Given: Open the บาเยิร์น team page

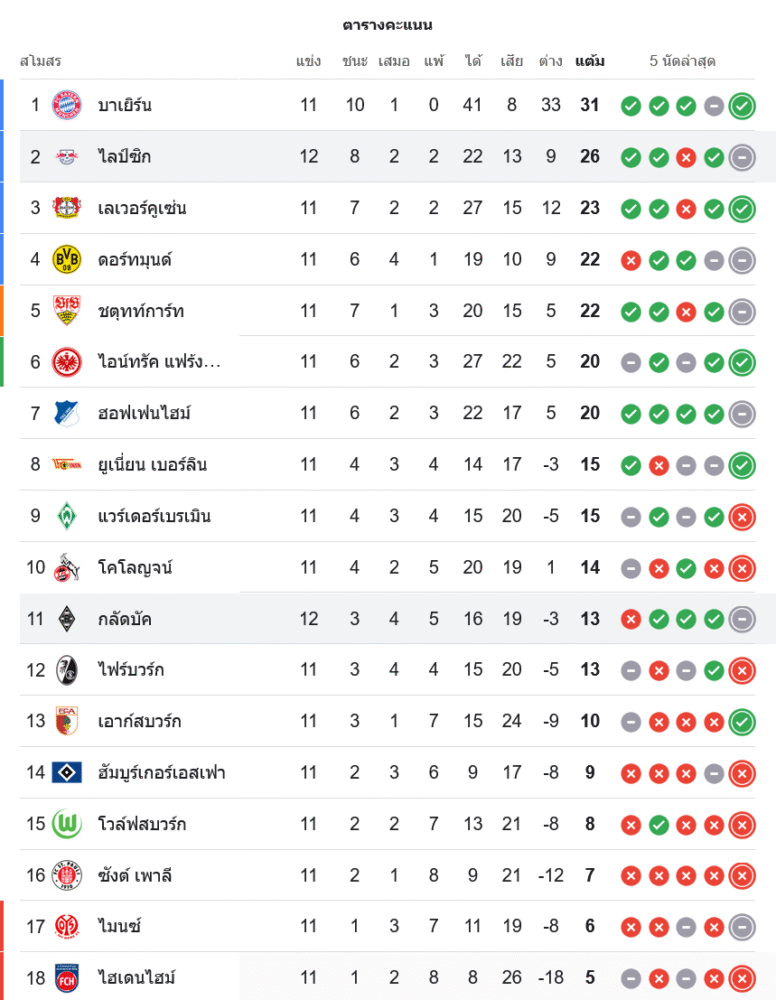Looking at the screenshot, I should pos(125,105).
